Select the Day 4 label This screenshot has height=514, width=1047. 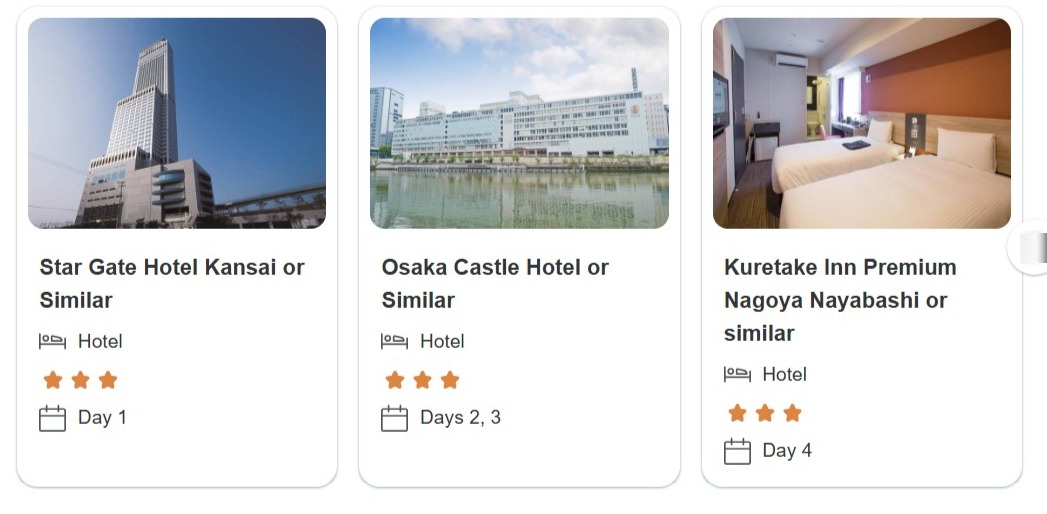787,450
